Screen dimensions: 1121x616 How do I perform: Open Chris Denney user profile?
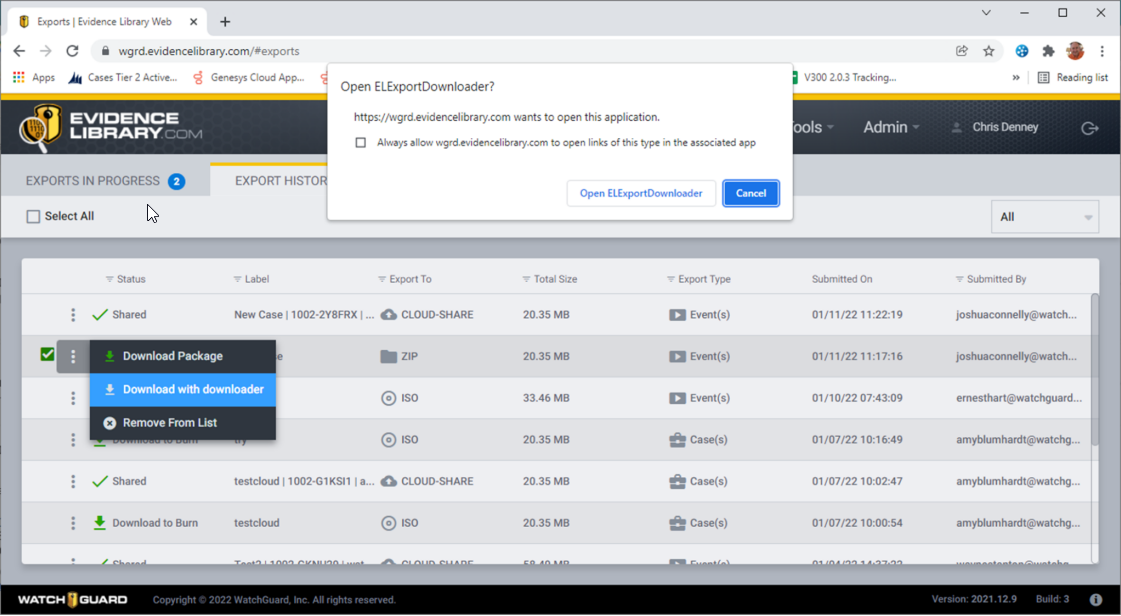point(994,127)
